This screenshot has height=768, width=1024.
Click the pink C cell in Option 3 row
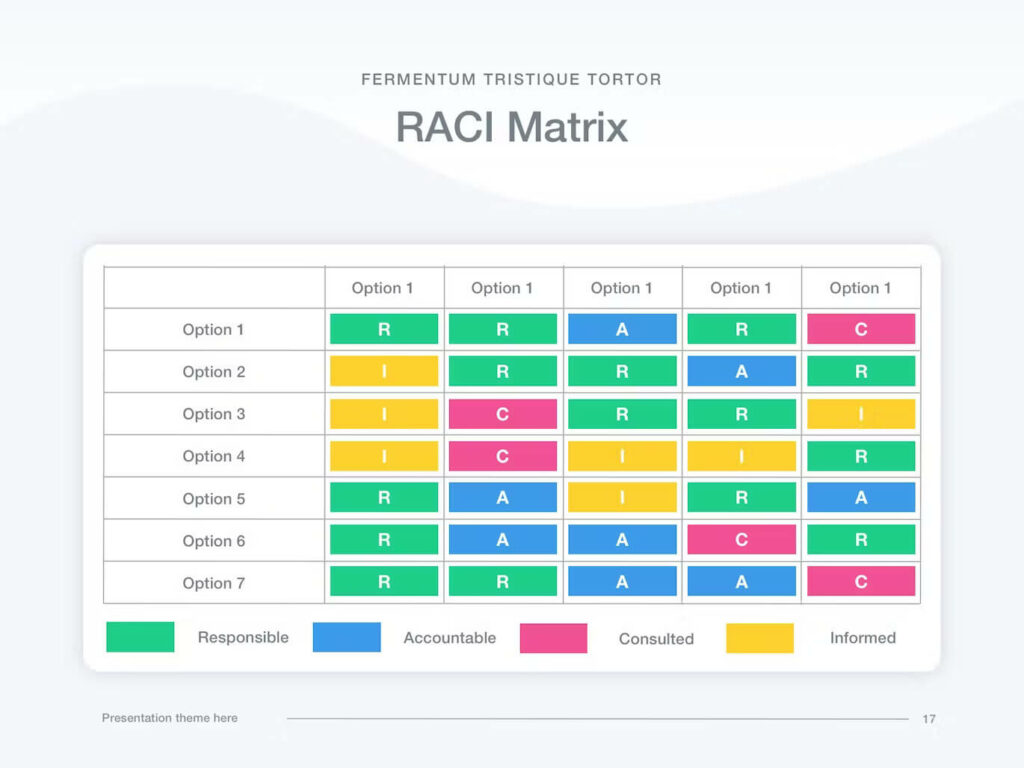click(x=502, y=414)
